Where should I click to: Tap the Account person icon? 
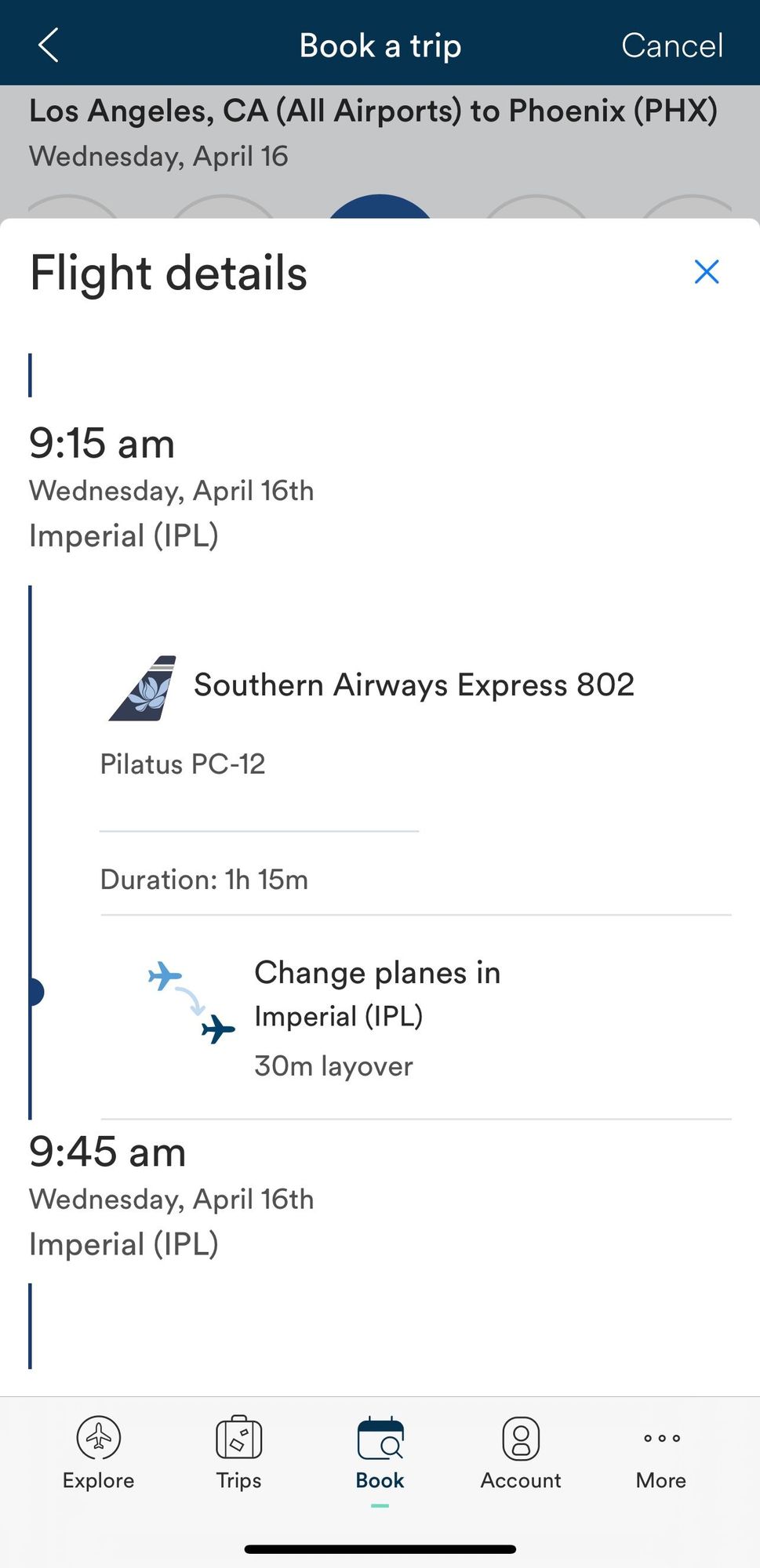click(521, 1438)
